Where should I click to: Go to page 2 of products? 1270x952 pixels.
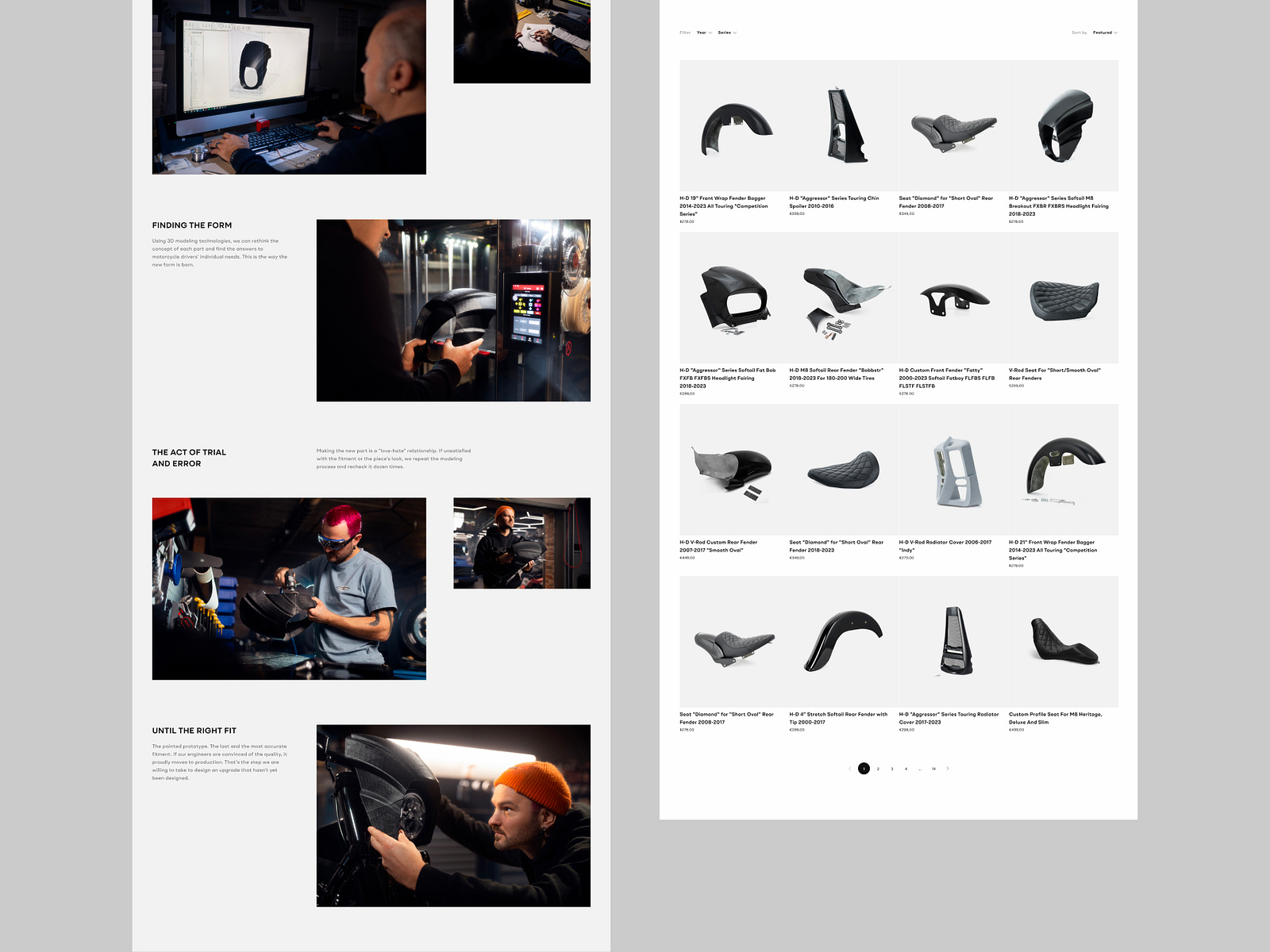point(878,768)
